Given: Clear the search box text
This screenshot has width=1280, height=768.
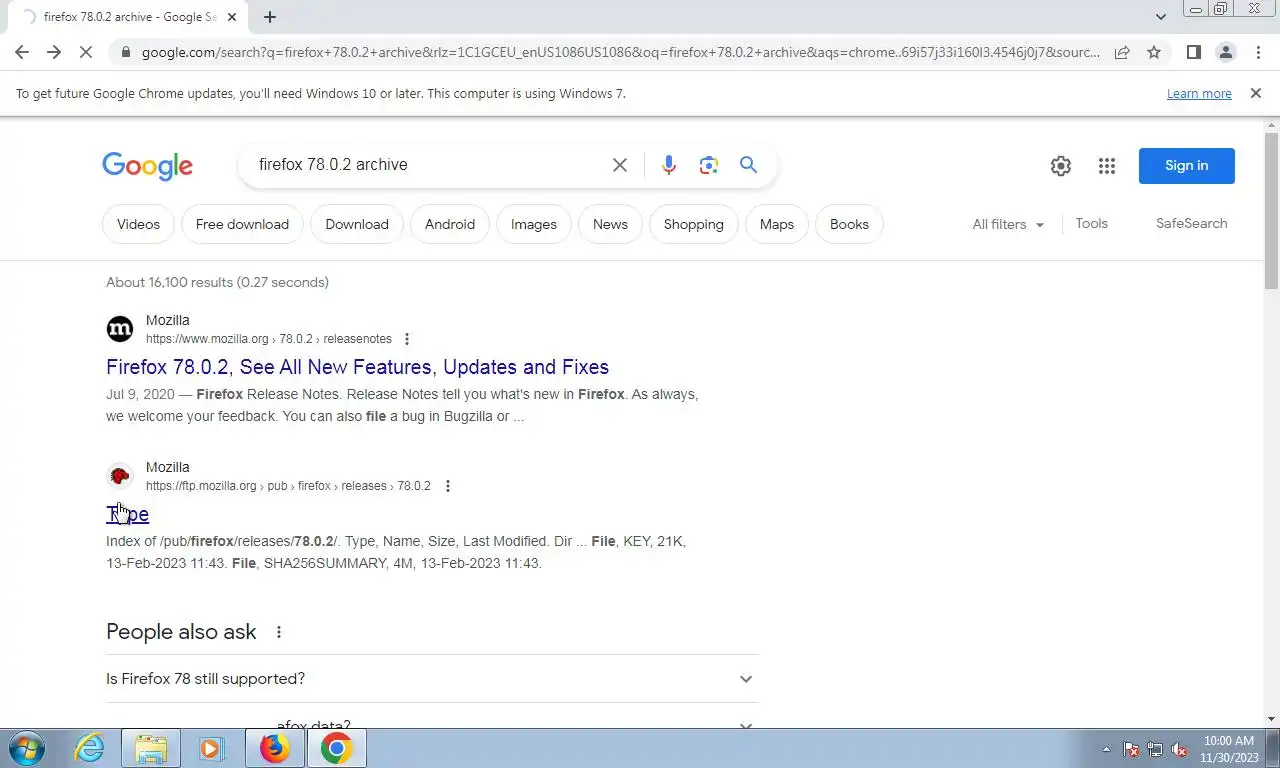Looking at the screenshot, I should (620, 165).
